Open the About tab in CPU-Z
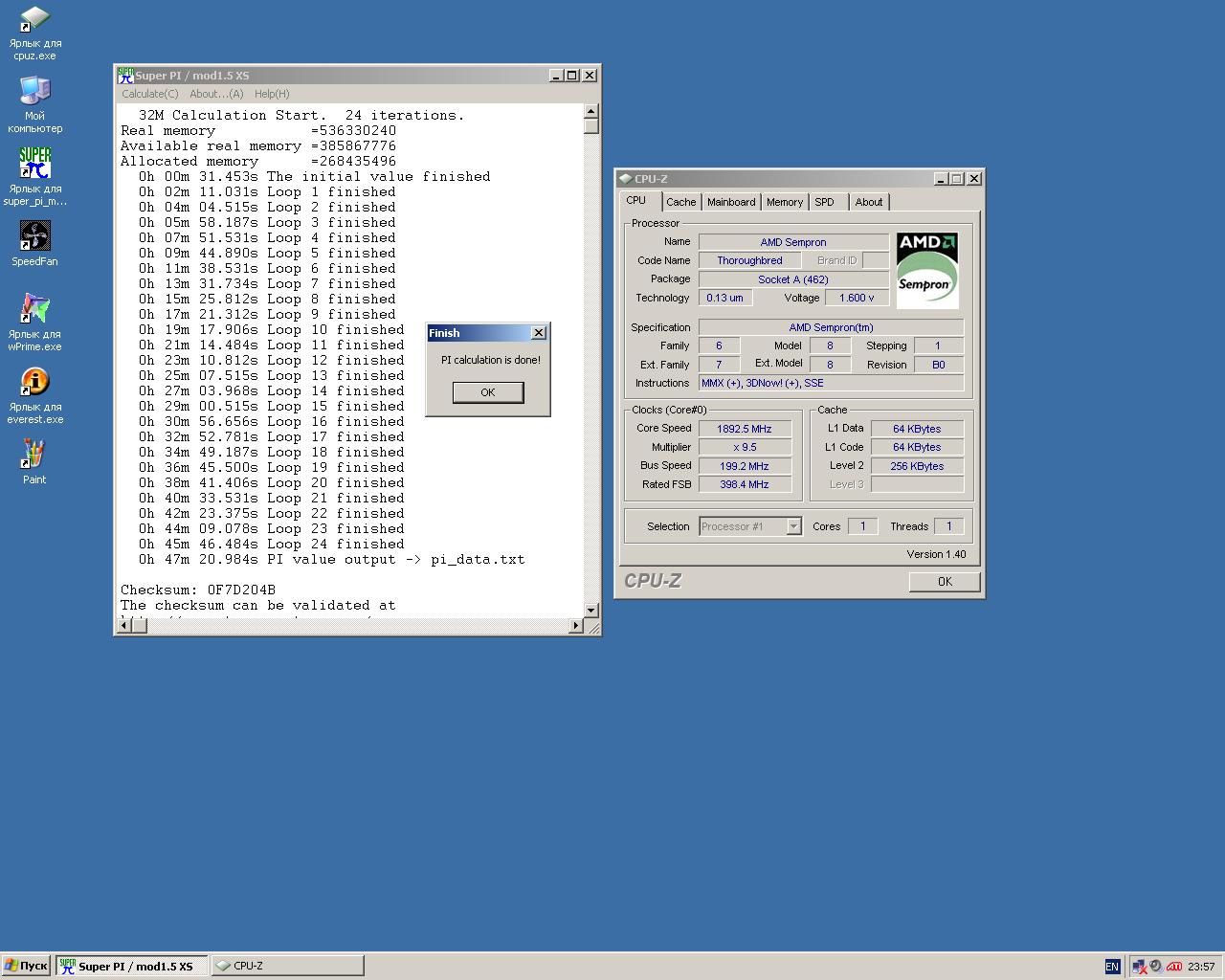 (869, 202)
